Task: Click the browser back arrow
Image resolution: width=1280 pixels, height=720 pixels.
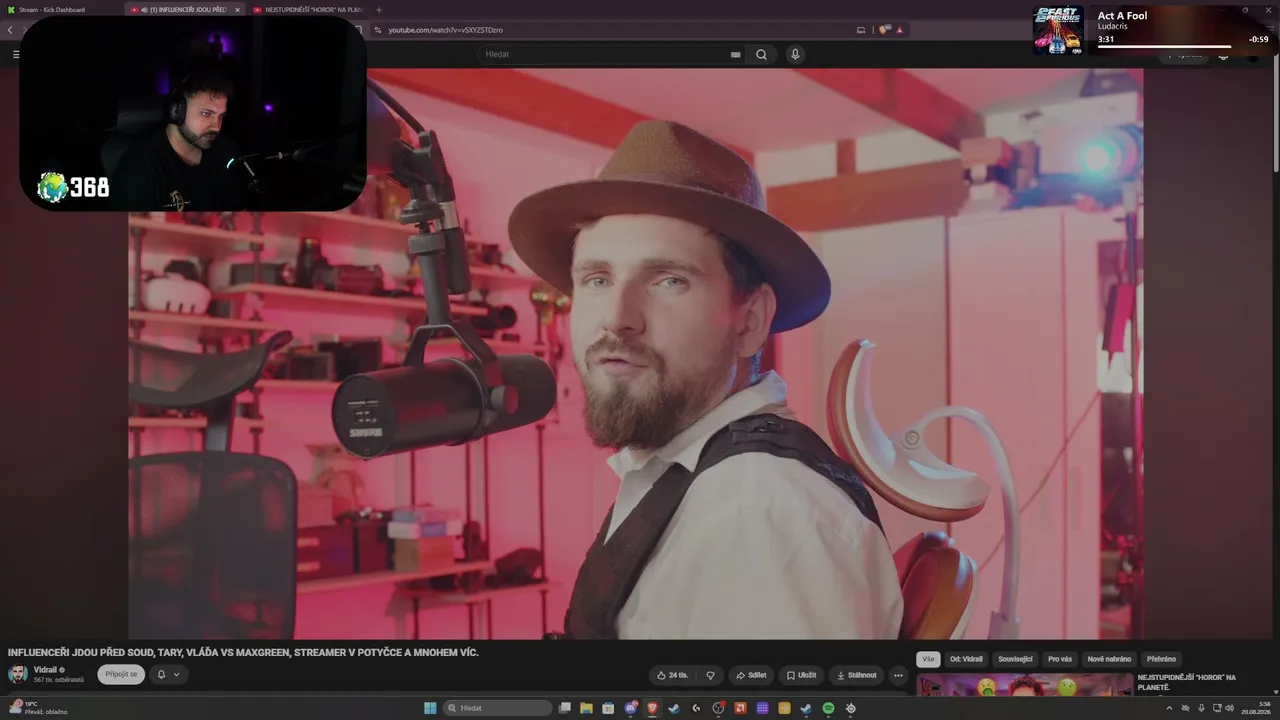Action: click(10, 30)
